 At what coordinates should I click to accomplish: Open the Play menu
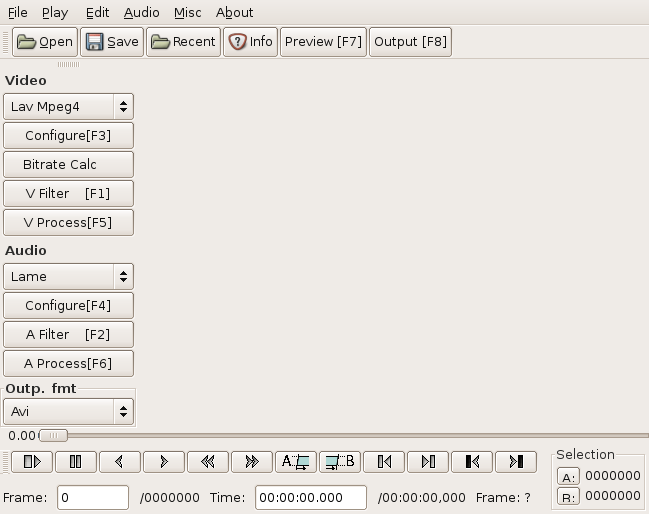tap(55, 13)
